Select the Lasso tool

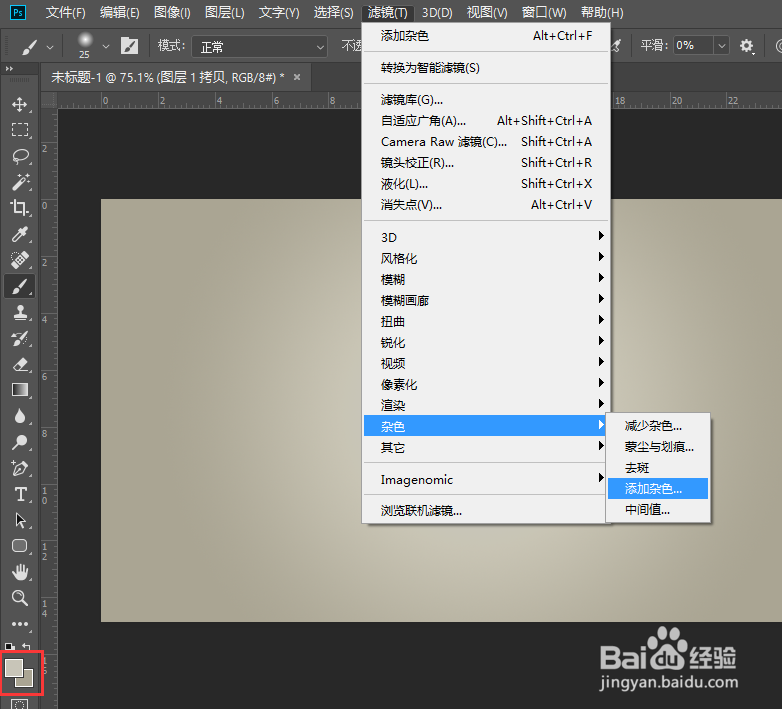click(19, 156)
